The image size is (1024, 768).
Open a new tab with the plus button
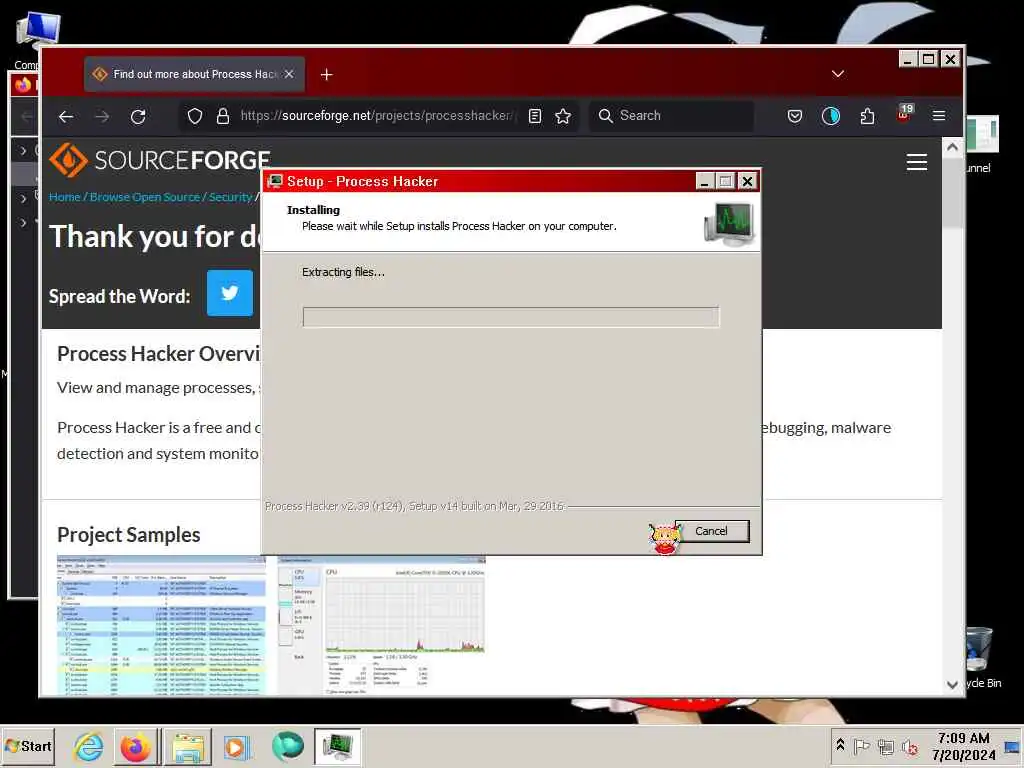pos(327,75)
